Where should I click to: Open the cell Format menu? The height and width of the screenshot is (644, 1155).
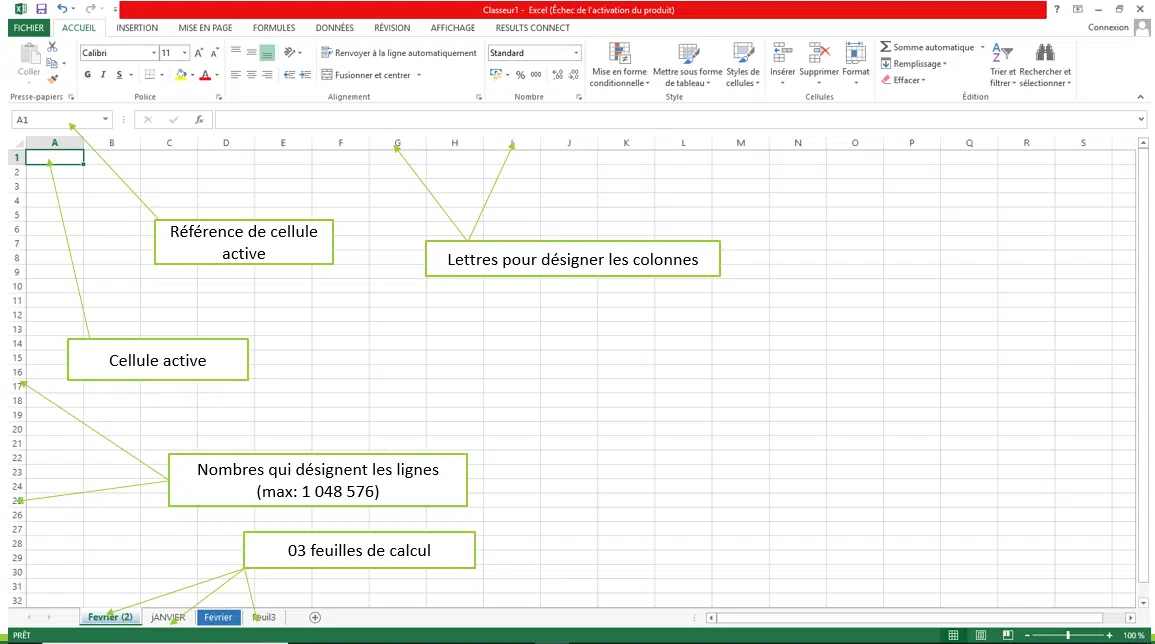856,63
